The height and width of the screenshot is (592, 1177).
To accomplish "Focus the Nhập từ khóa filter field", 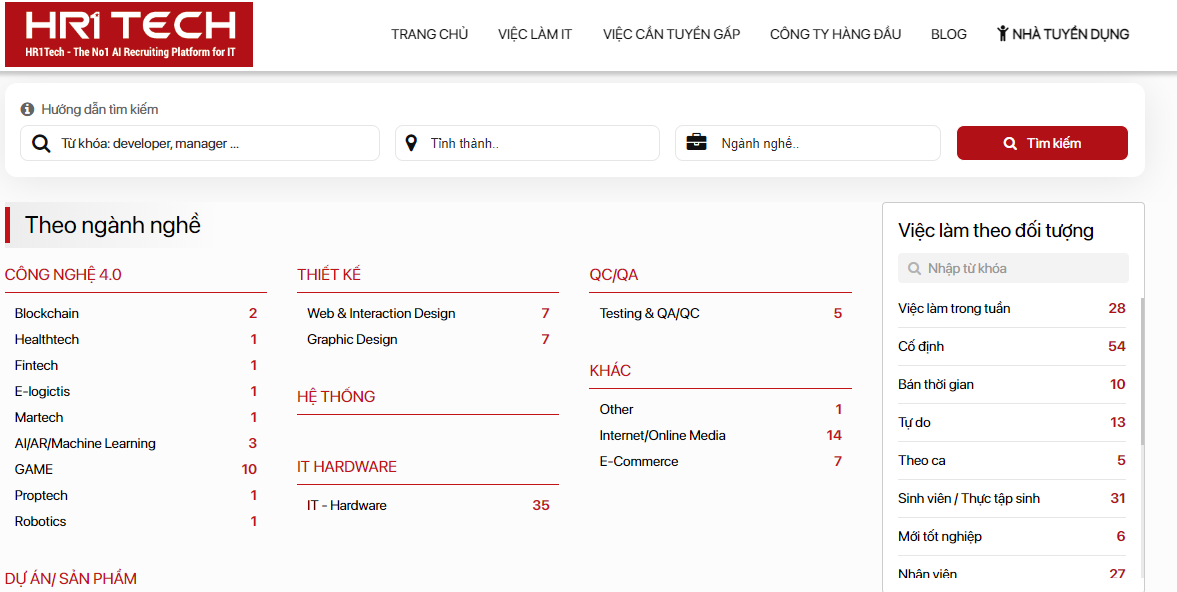I will point(1013,268).
